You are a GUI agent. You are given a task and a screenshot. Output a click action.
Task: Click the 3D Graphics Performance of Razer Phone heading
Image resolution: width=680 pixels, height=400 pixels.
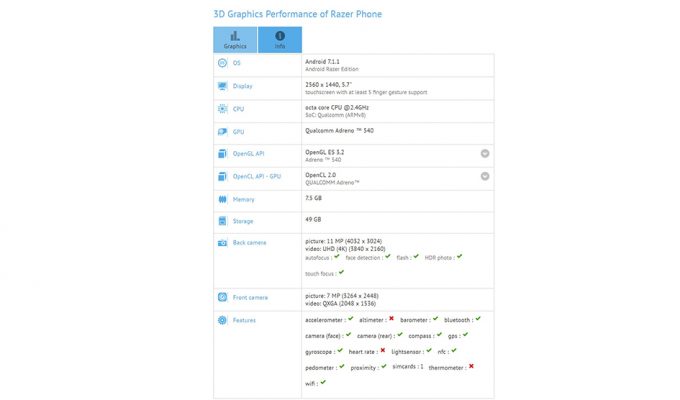(x=298, y=14)
